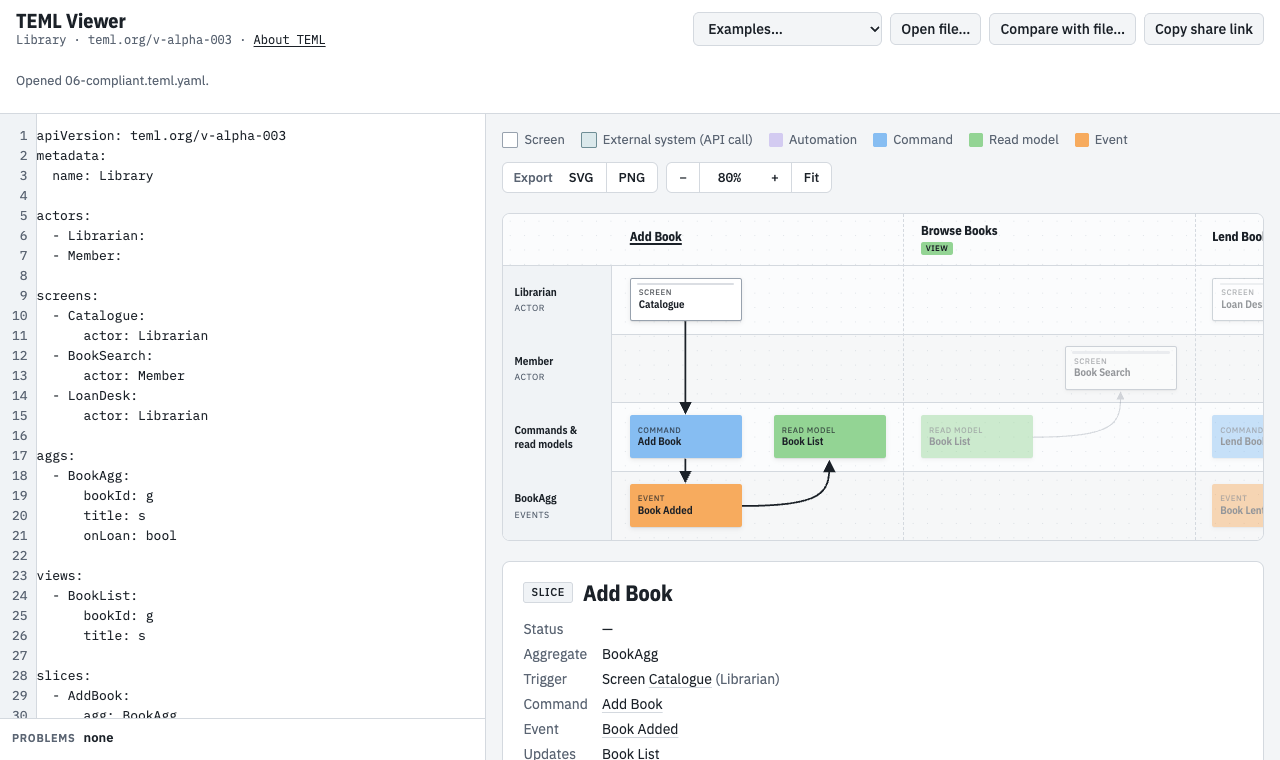Click the Screen legend swatch
Screen dimensions: 1280x760
pyautogui.click(x=510, y=140)
